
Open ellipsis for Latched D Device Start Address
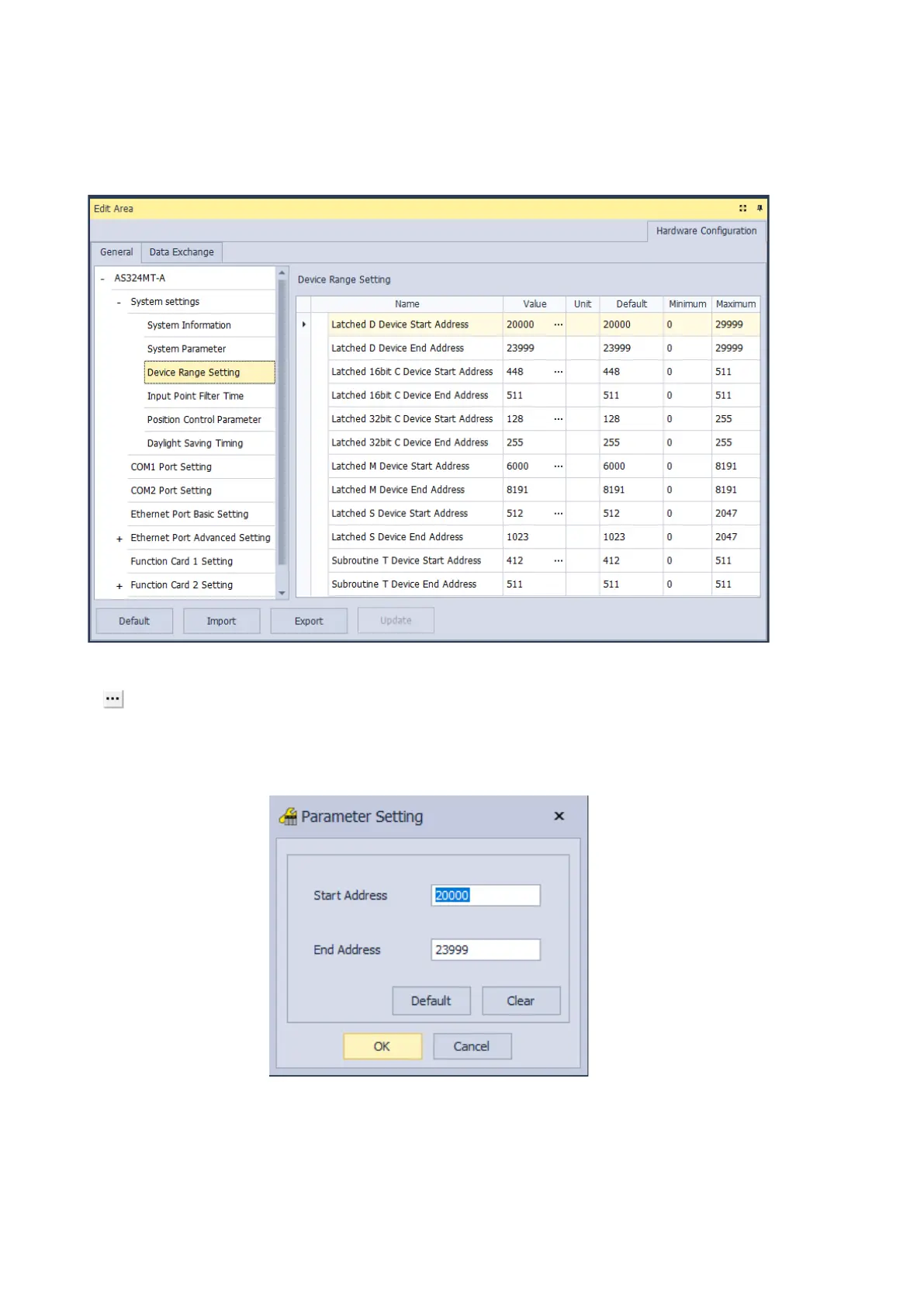click(559, 324)
